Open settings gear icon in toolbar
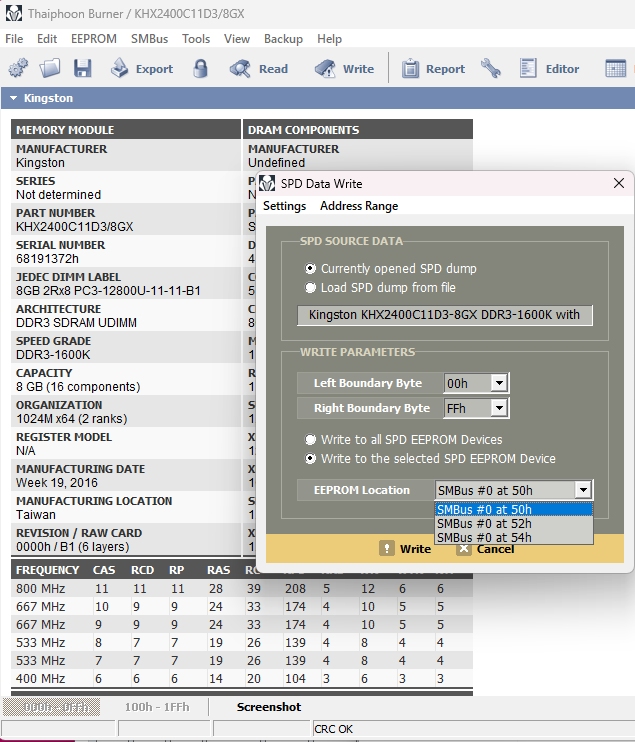Viewport: 635px width, 742px height. tap(18, 69)
